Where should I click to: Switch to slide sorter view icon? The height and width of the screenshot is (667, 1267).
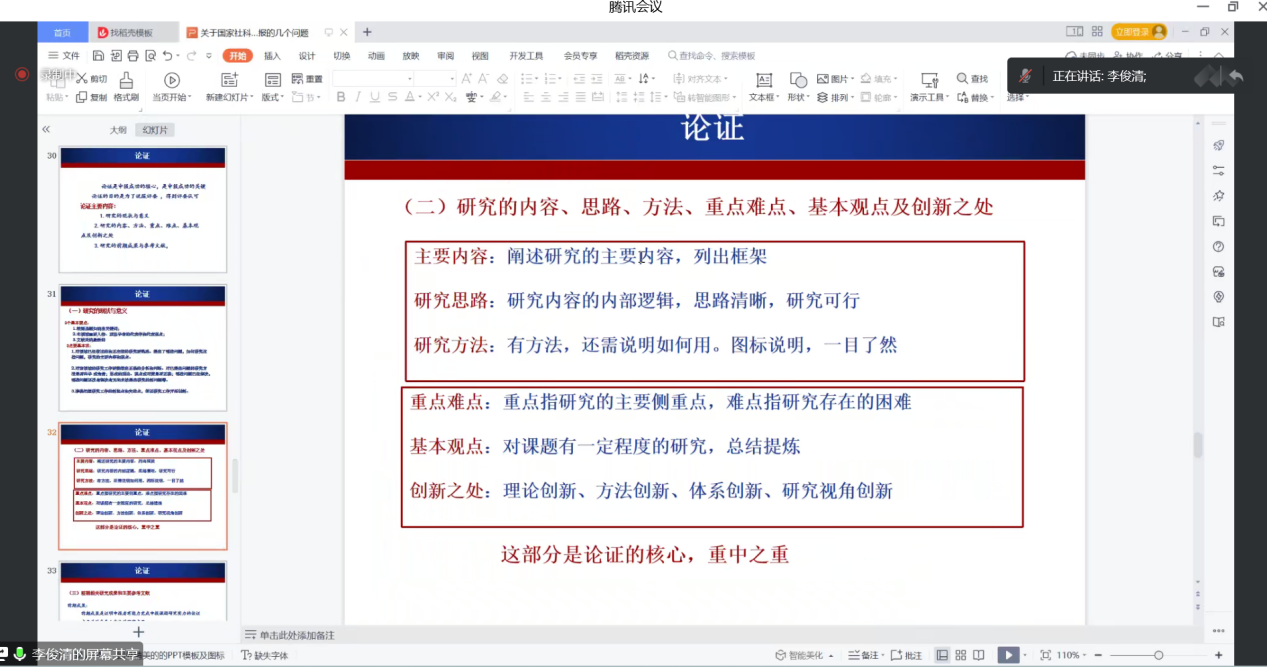[x=961, y=655]
